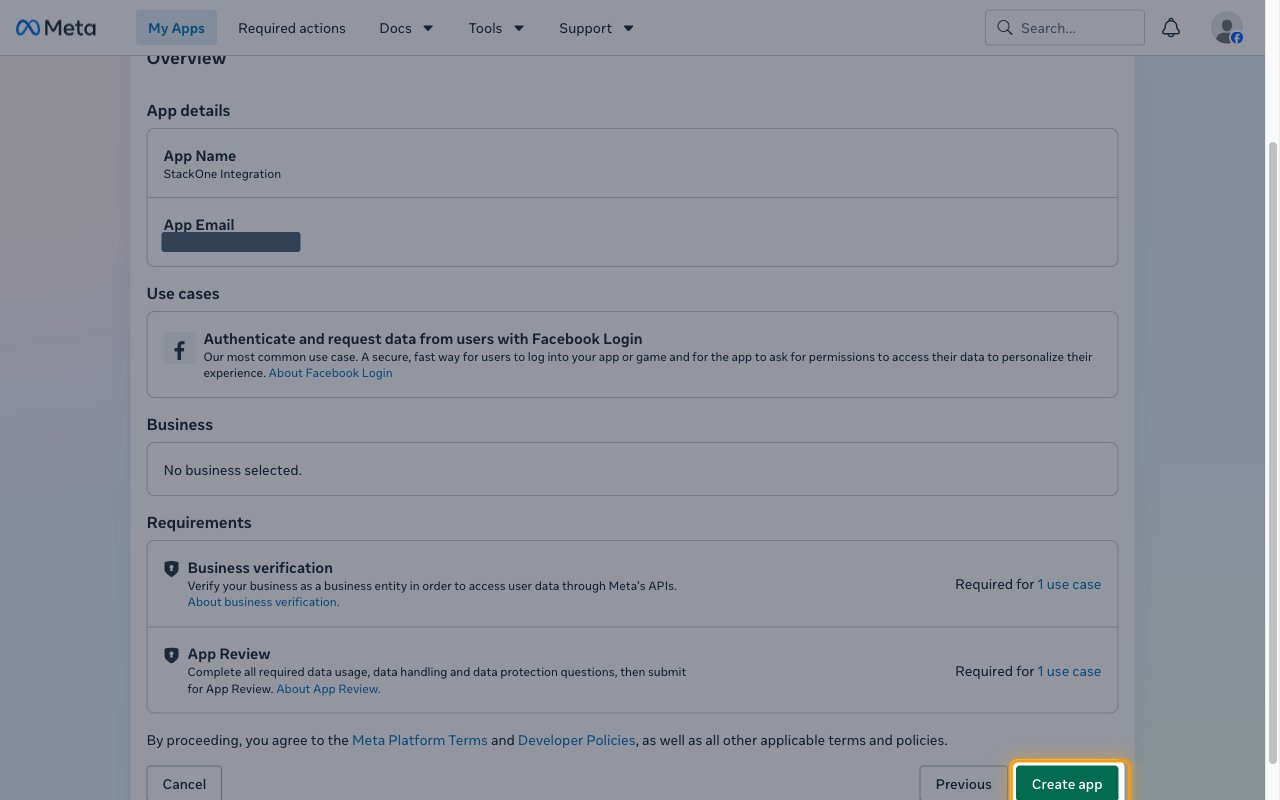Screen dimensions: 1280x800
Task: Click '1 use case' for Business verification
Action: coord(1069,584)
